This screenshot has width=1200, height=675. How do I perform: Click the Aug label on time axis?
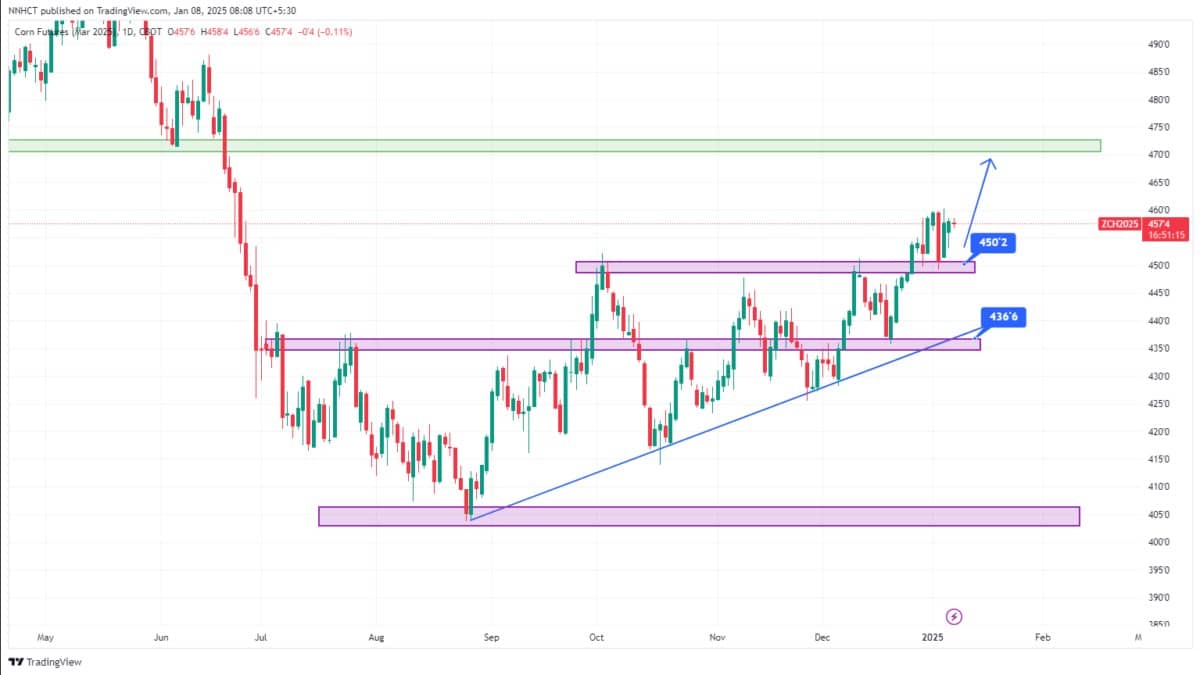tap(376, 636)
